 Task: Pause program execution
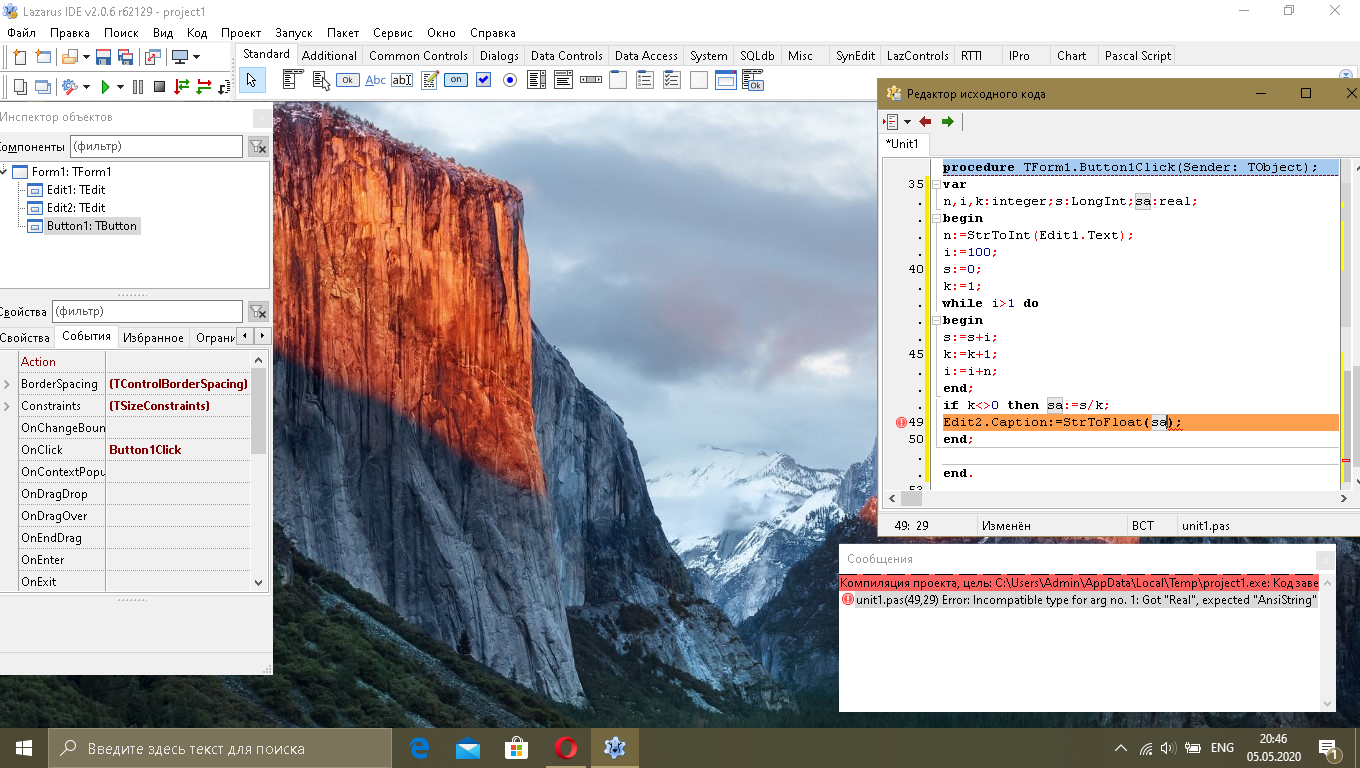[x=138, y=87]
